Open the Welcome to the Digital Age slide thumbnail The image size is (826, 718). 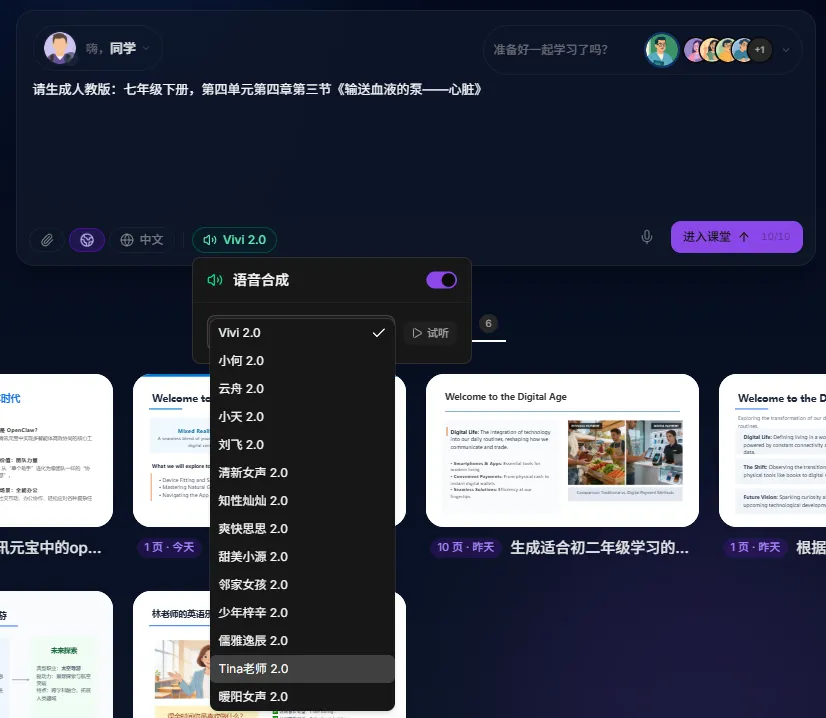pyautogui.click(x=562, y=450)
